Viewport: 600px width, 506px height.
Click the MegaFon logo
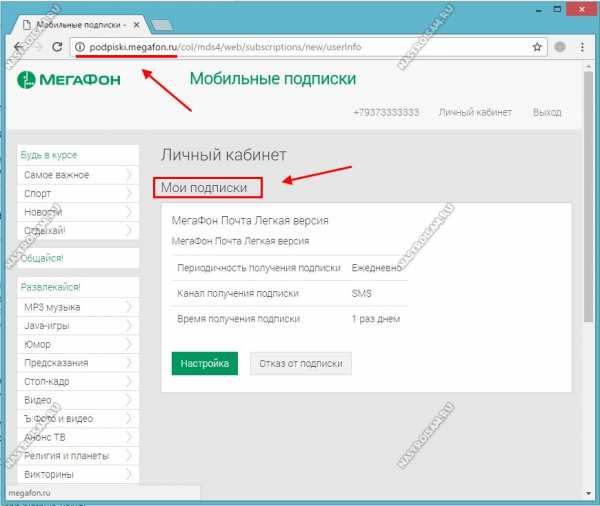[x=69, y=79]
